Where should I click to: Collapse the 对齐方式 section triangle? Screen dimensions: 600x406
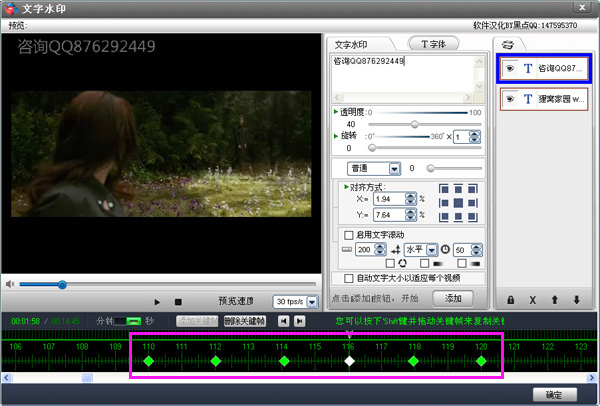[x=346, y=187]
